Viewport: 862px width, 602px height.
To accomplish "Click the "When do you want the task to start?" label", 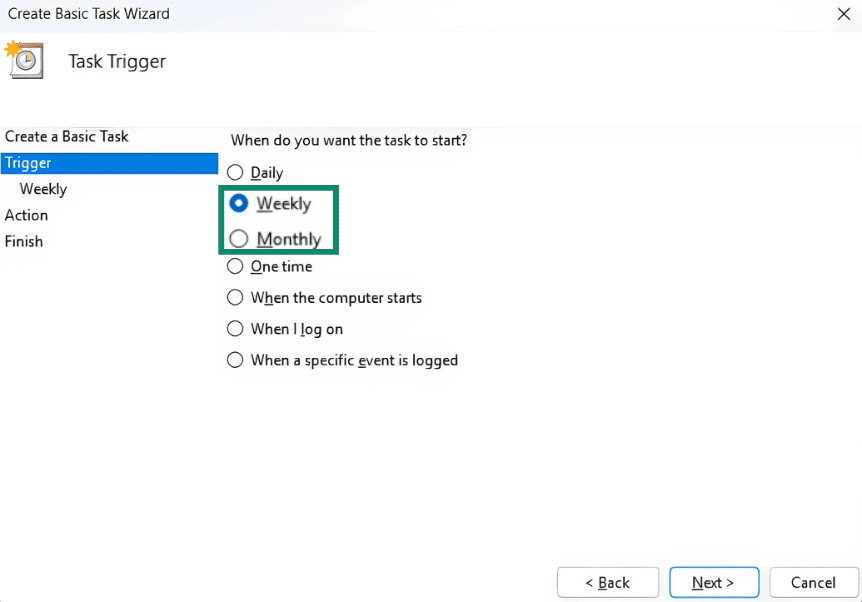I will 347,140.
